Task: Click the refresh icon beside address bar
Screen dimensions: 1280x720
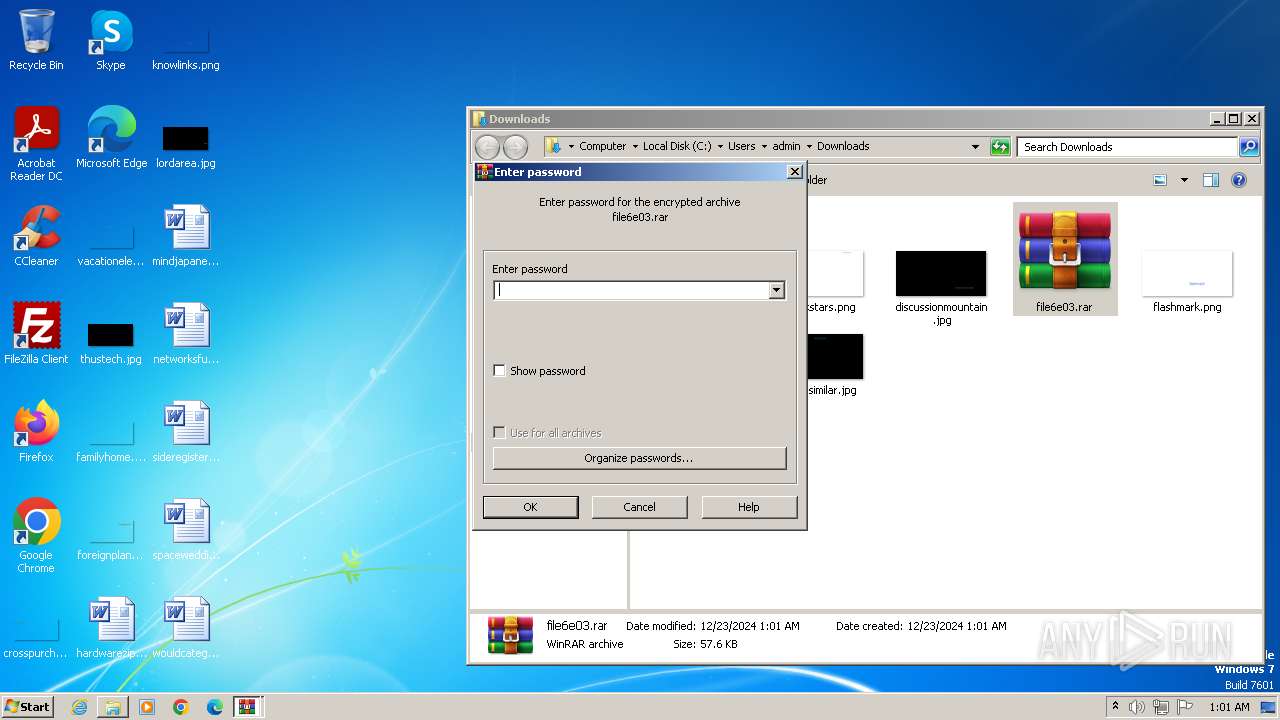Action: tap(1000, 147)
